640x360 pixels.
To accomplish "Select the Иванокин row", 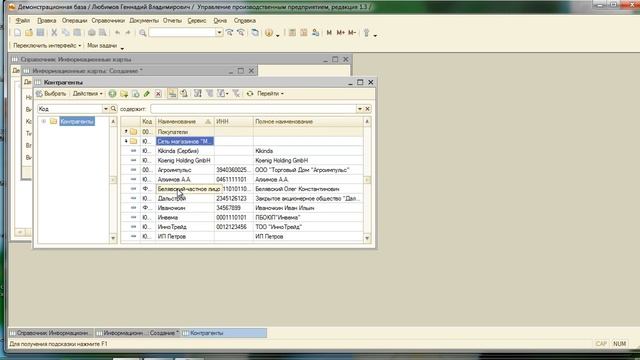I will point(242,208).
